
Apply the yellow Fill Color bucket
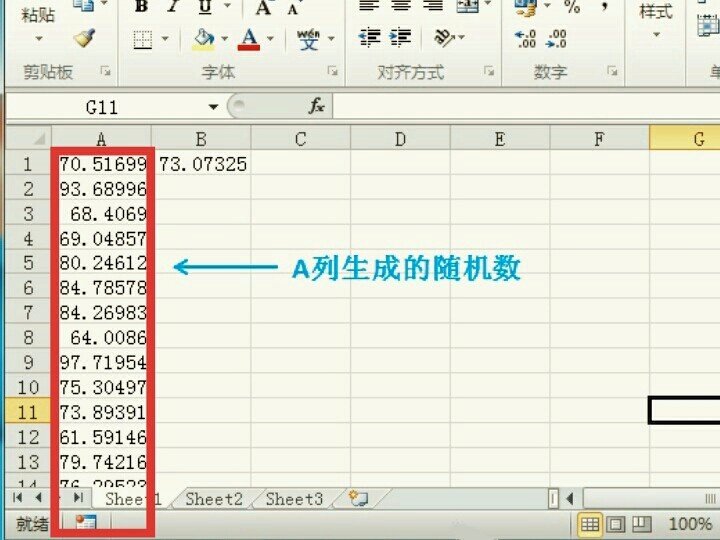pyautogui.click(x=203, y=39)
